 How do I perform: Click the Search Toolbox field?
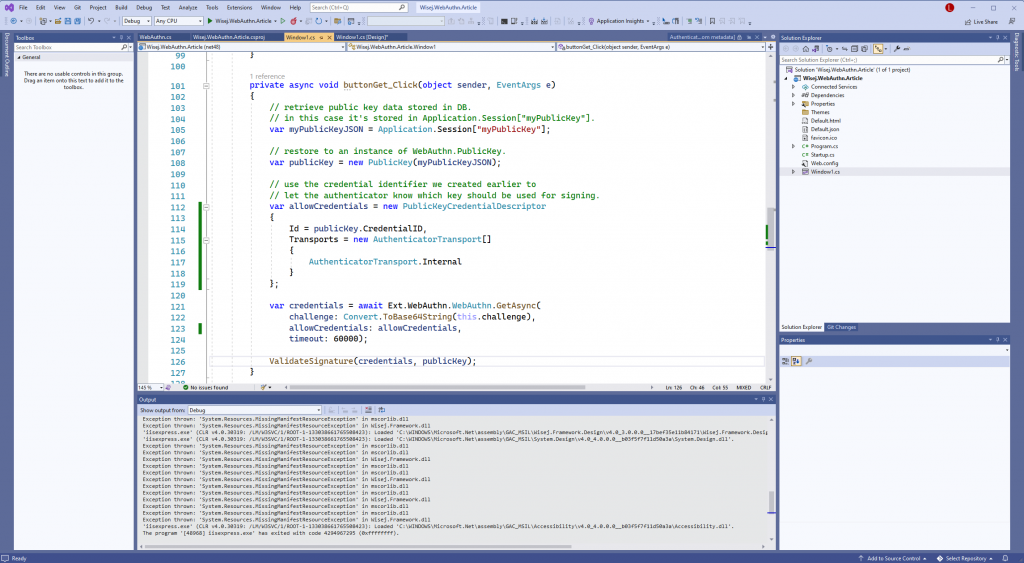72,47
